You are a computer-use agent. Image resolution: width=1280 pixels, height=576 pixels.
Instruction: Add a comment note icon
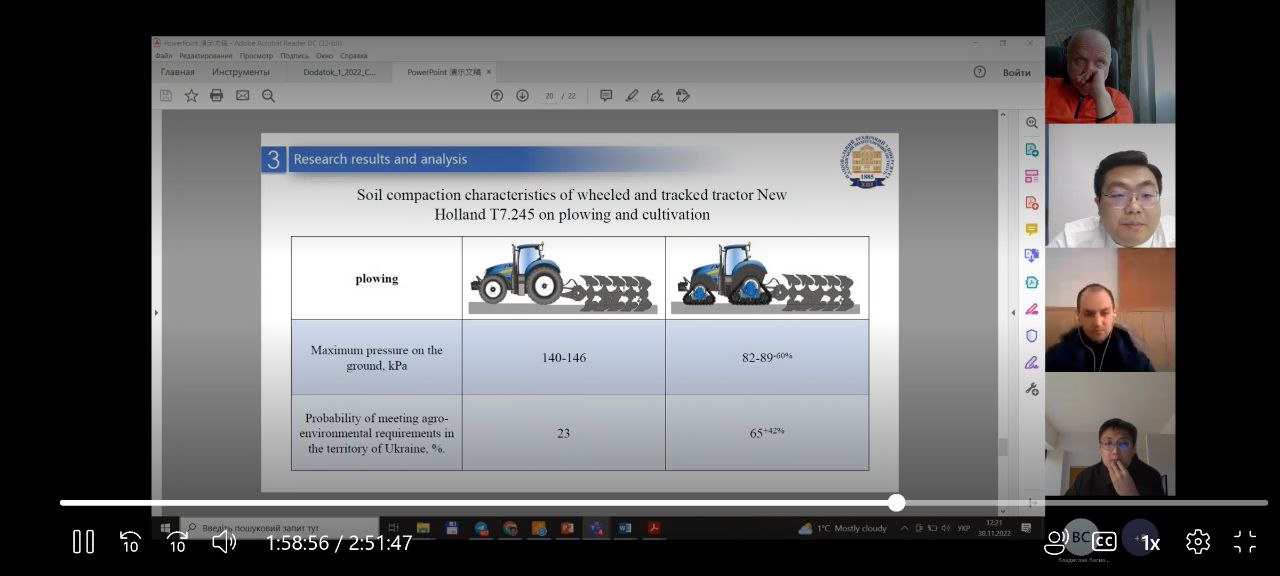(x=606, y=96)
